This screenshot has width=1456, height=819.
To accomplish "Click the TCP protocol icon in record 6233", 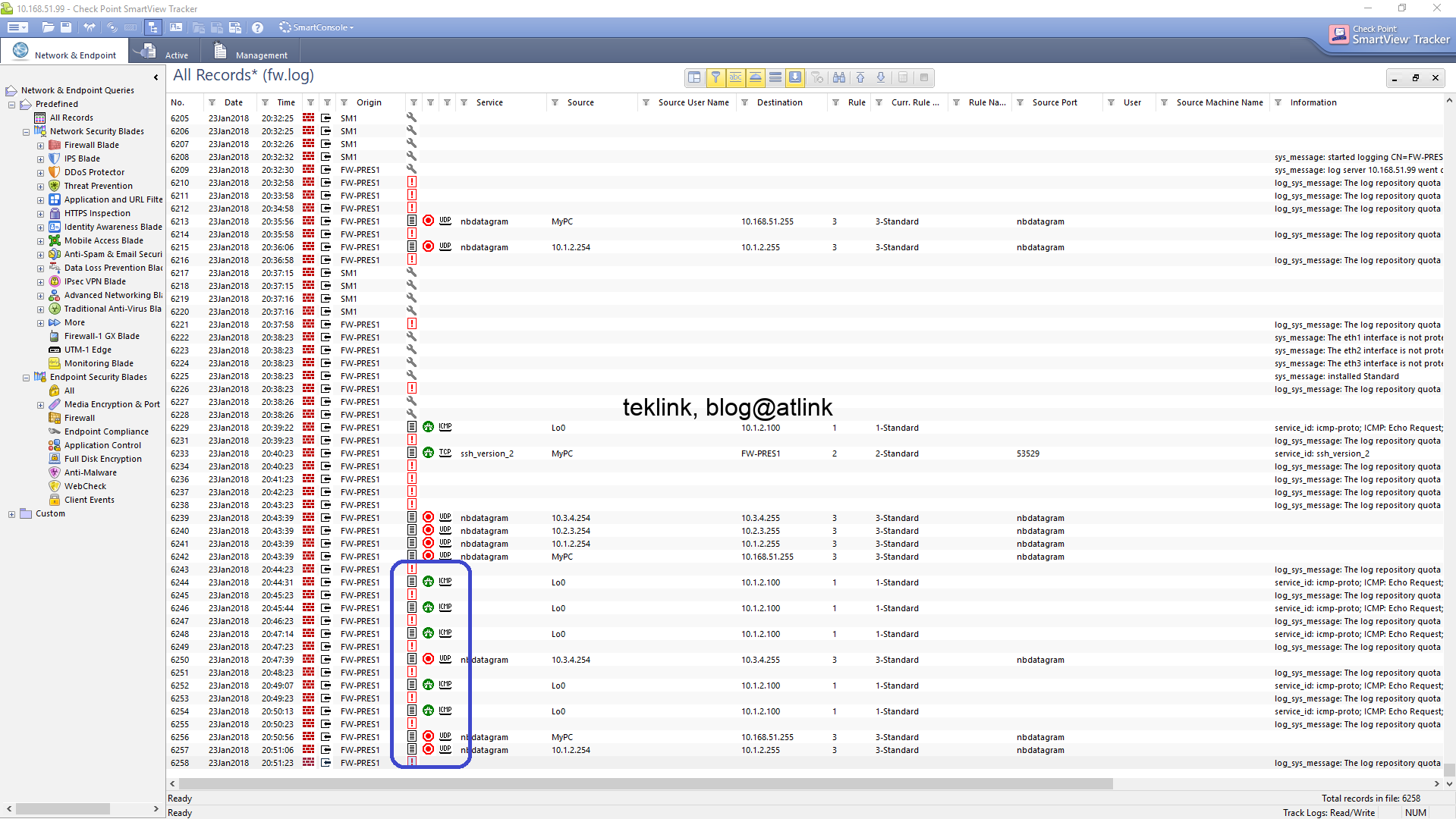I will pos(445,453).
